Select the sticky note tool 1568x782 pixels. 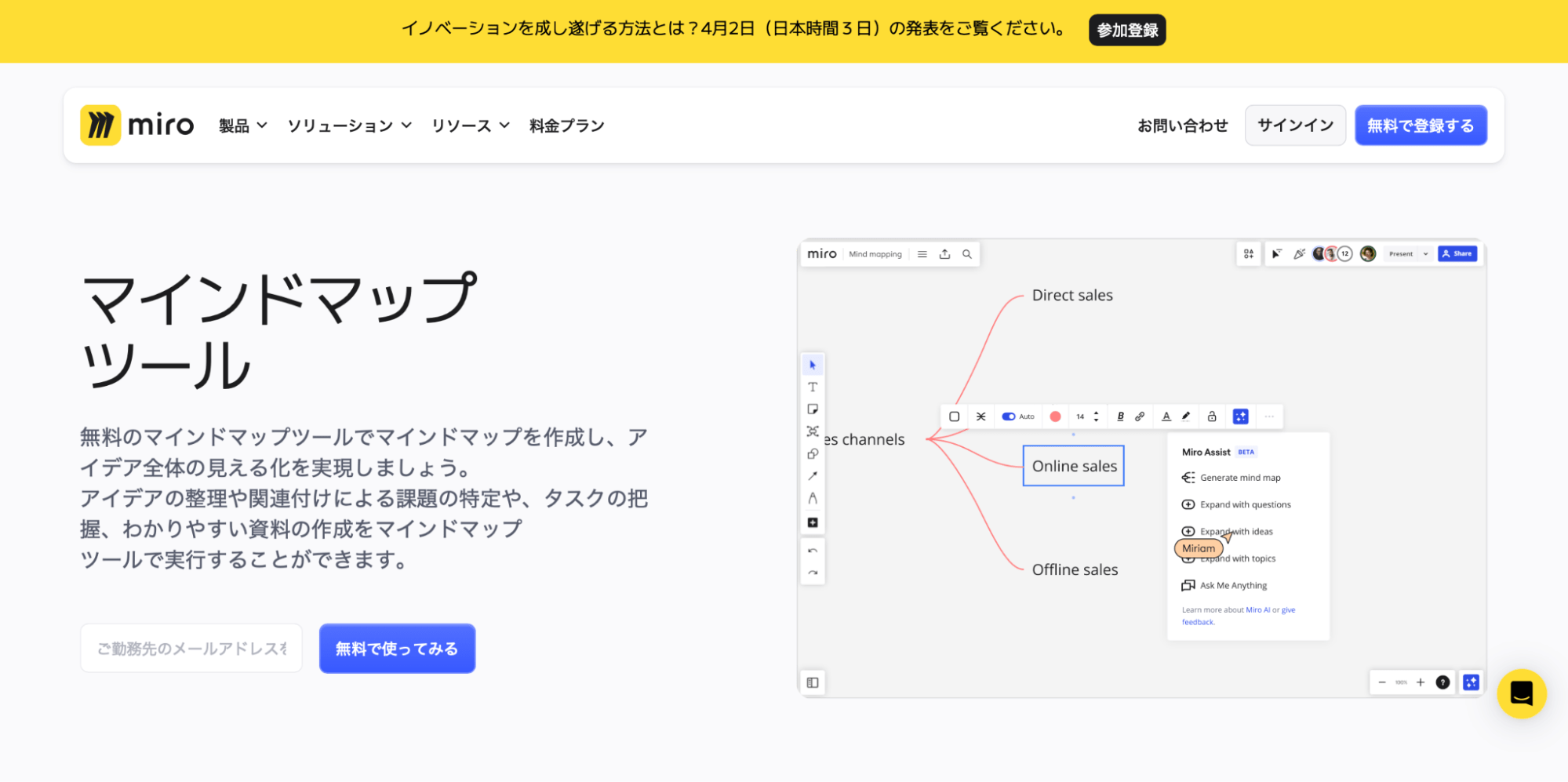coord(813,409)
